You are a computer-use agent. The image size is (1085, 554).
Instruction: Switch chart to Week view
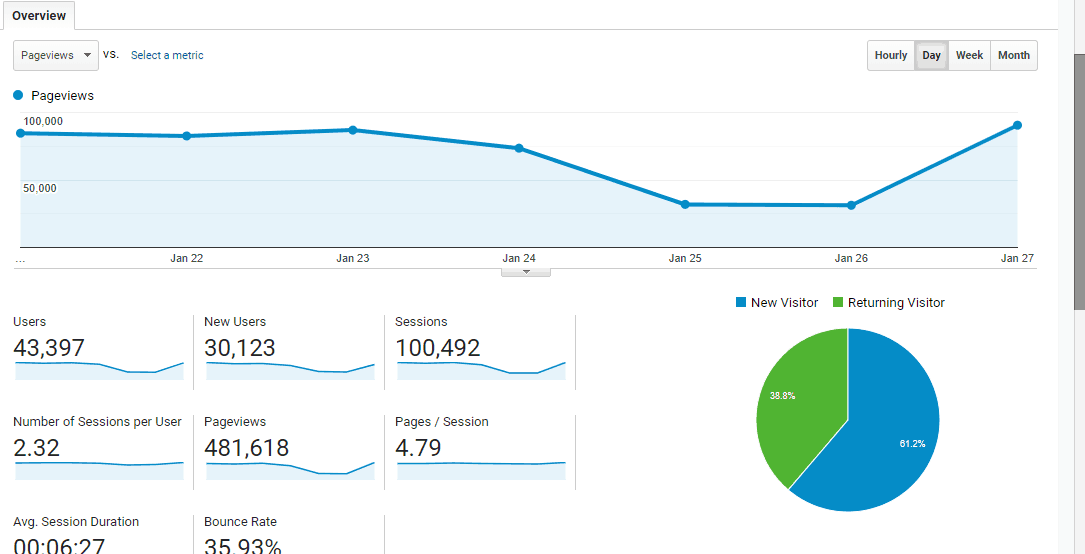pyautogui.click(x=969, y=56)
